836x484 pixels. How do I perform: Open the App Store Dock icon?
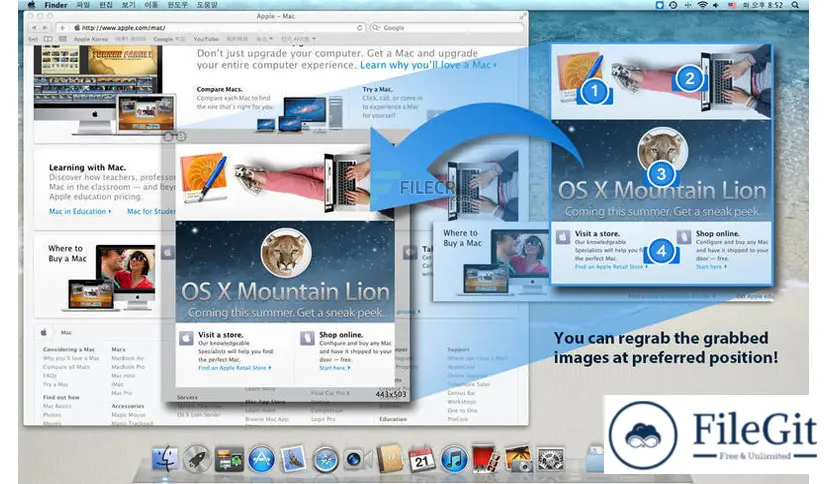[x=261, y=459]
